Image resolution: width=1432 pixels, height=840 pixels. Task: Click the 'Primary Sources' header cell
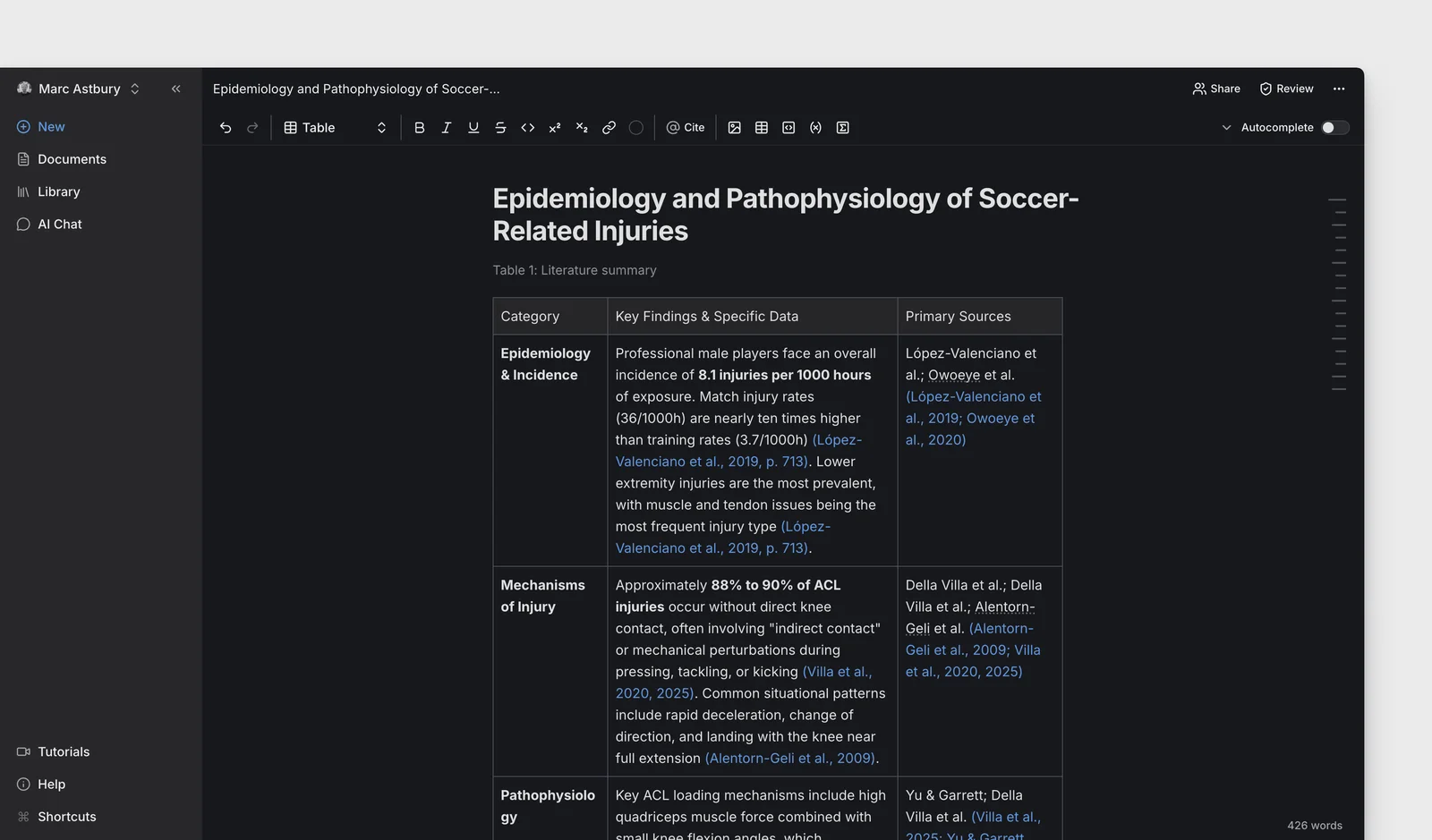(x=980, y=317)
